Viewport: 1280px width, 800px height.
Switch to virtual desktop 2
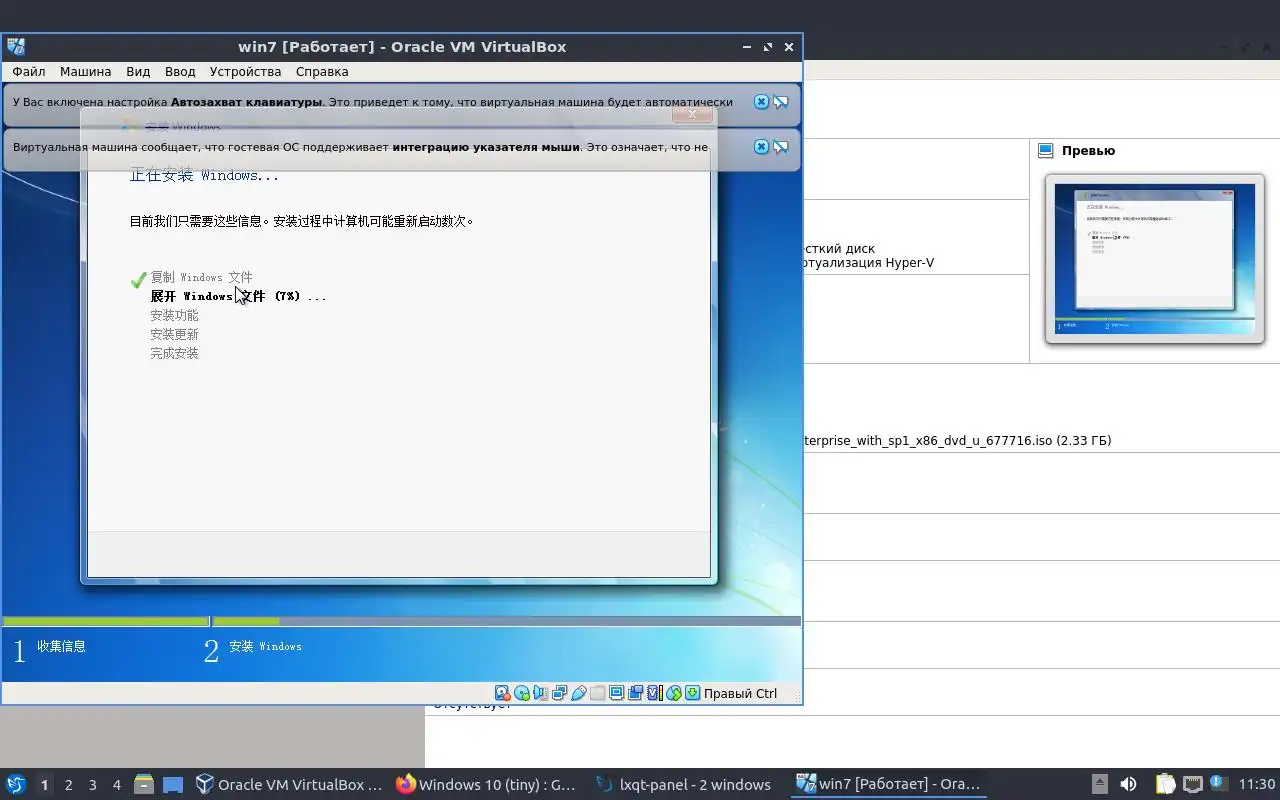pyautogui.click(x=69, y=785)
